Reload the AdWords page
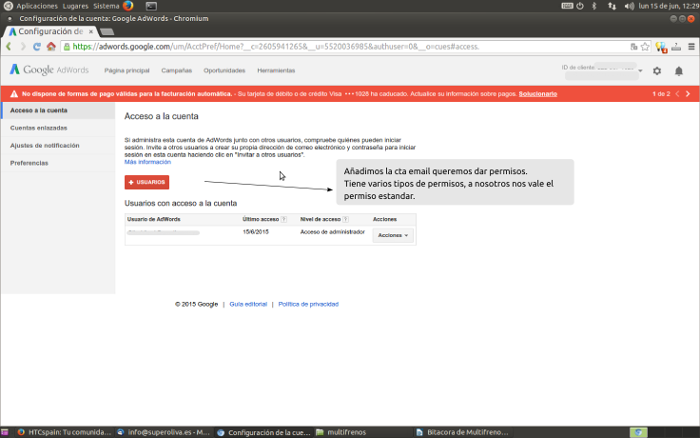The height and width of the screenshot is (438, 700). [x=37, y=46]
